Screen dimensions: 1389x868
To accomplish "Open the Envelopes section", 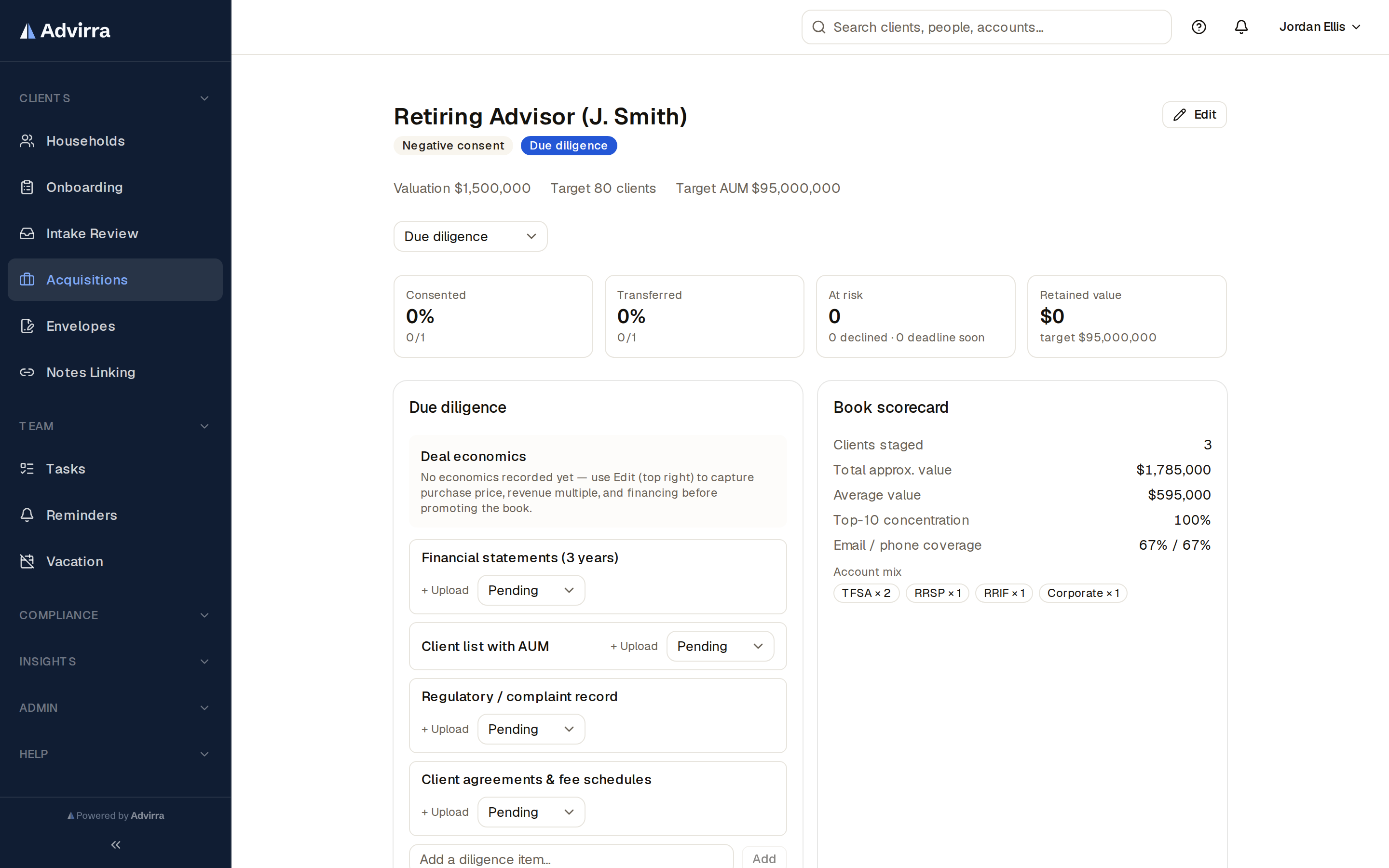I will point(115,326).
